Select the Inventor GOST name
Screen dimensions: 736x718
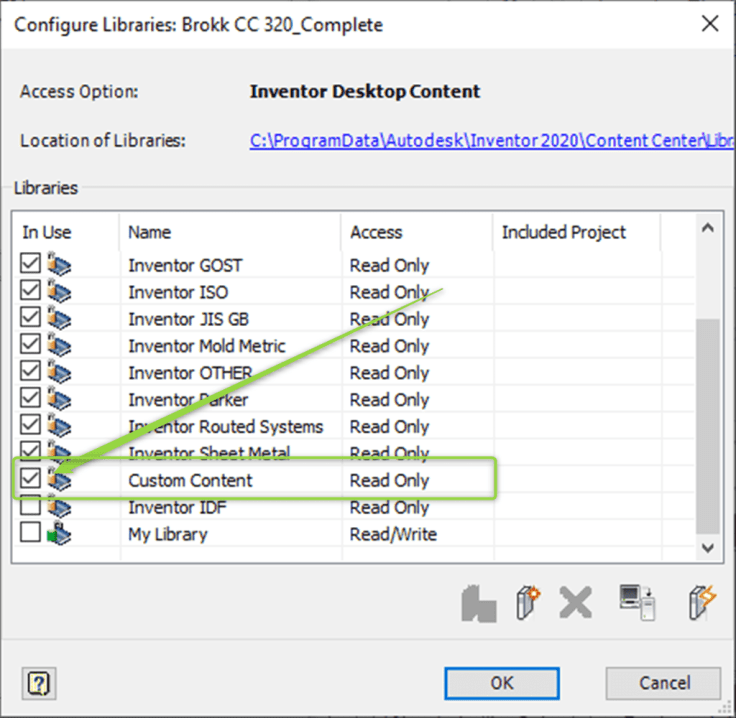[x=185, y=265]
